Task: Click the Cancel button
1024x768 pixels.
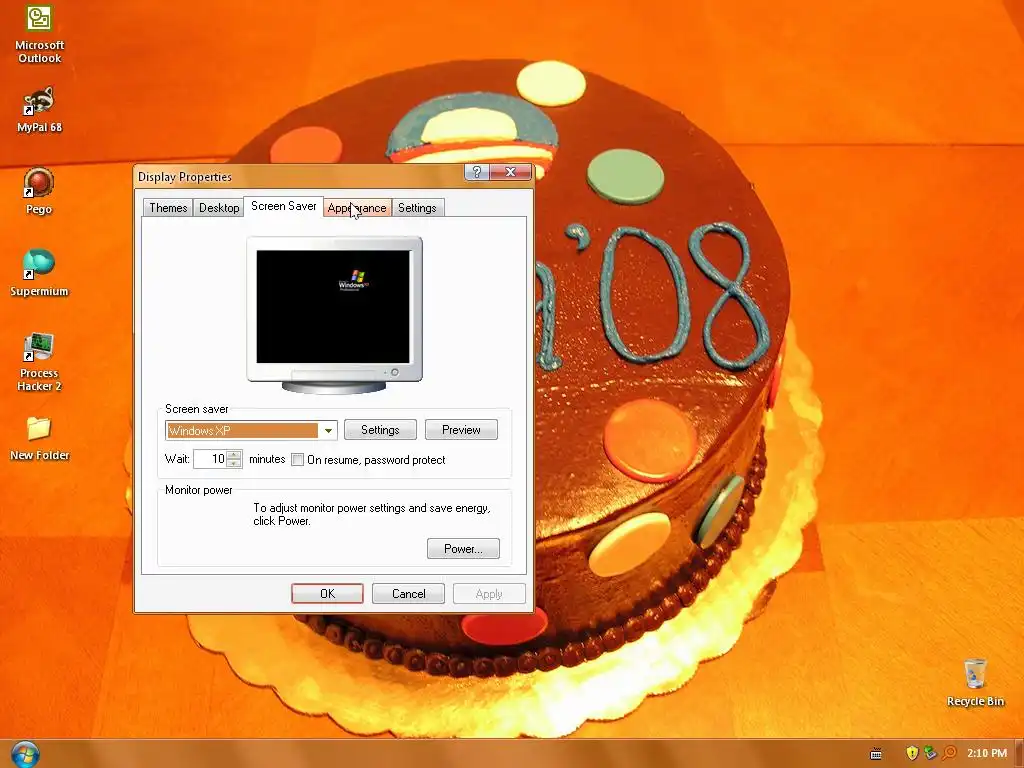Action: coord(408,594)
